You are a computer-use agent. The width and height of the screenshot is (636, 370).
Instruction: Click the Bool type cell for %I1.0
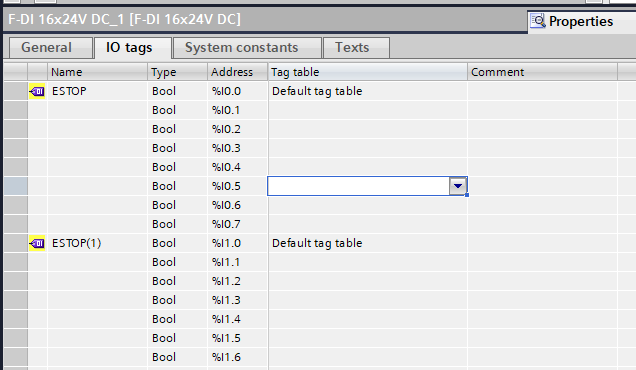click(178, 243)
